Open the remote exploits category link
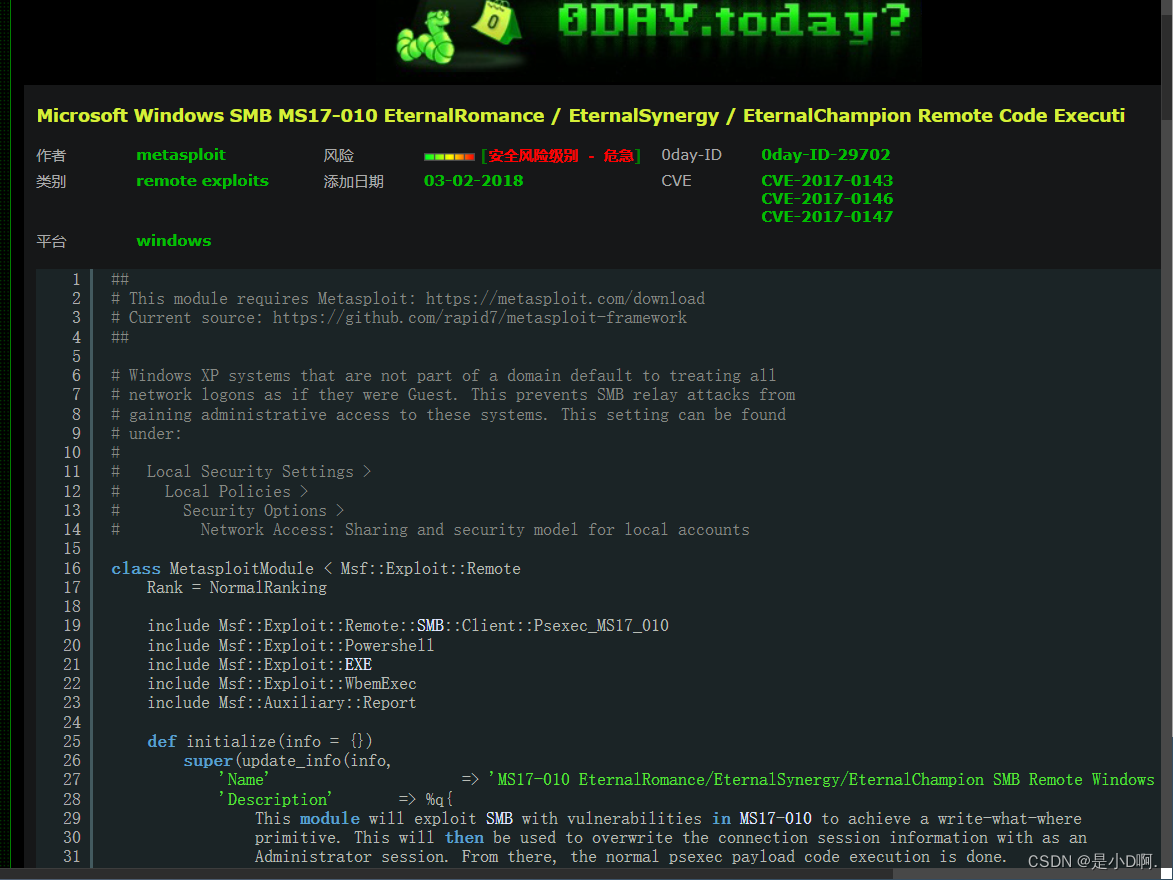 pyautogui.click(x=202, y=180)
